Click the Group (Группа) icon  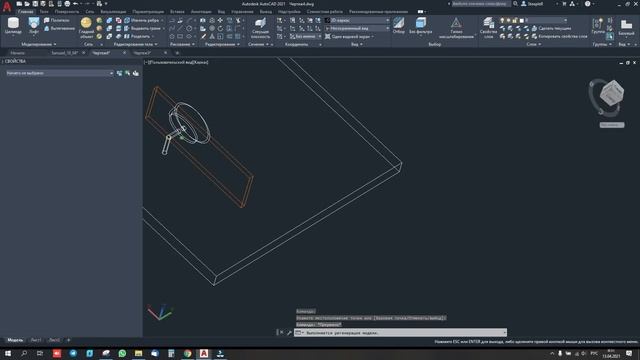(598, 25)
